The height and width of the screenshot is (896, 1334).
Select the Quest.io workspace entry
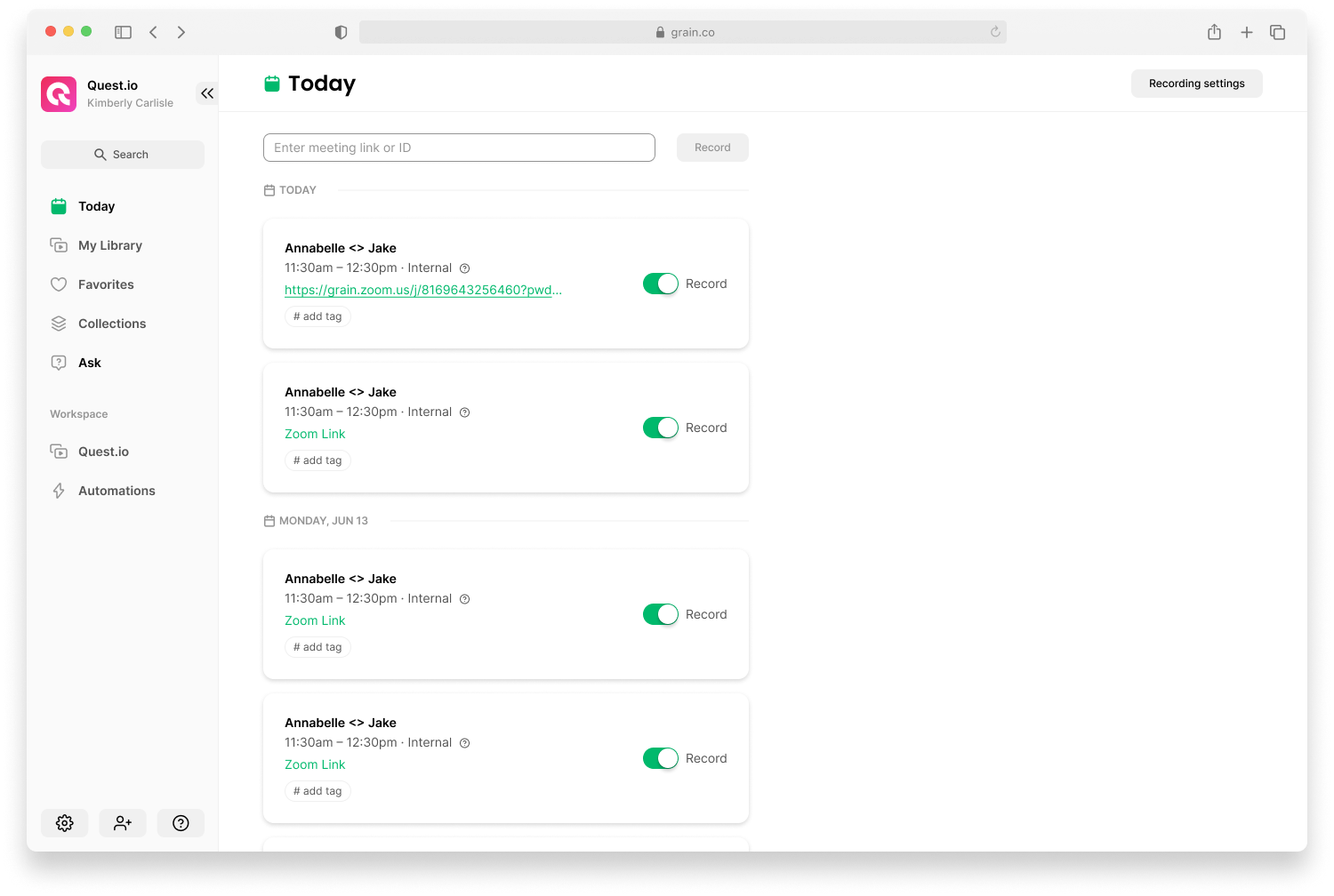click(102, 451)
